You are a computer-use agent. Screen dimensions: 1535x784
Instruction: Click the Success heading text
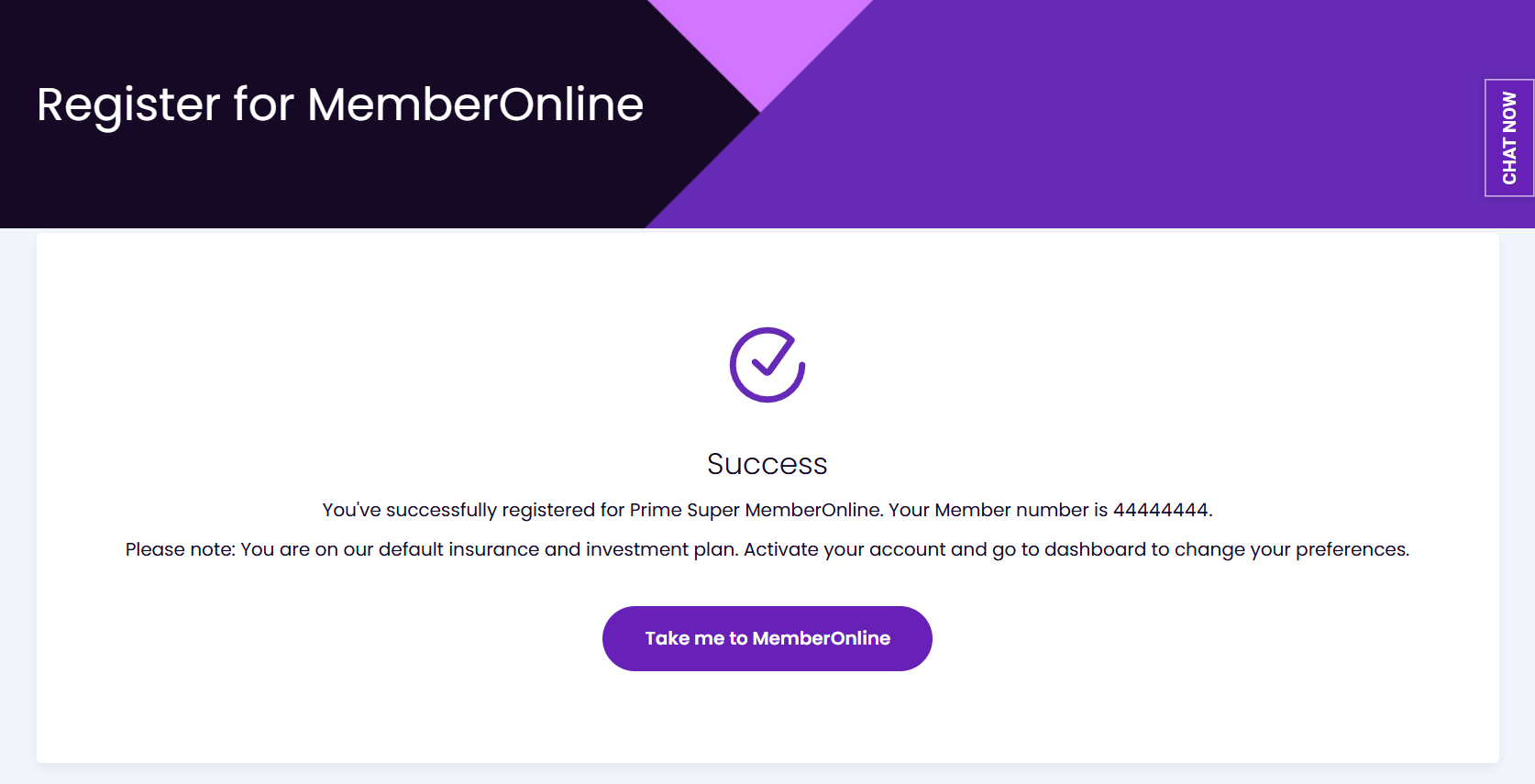point(767,464)
